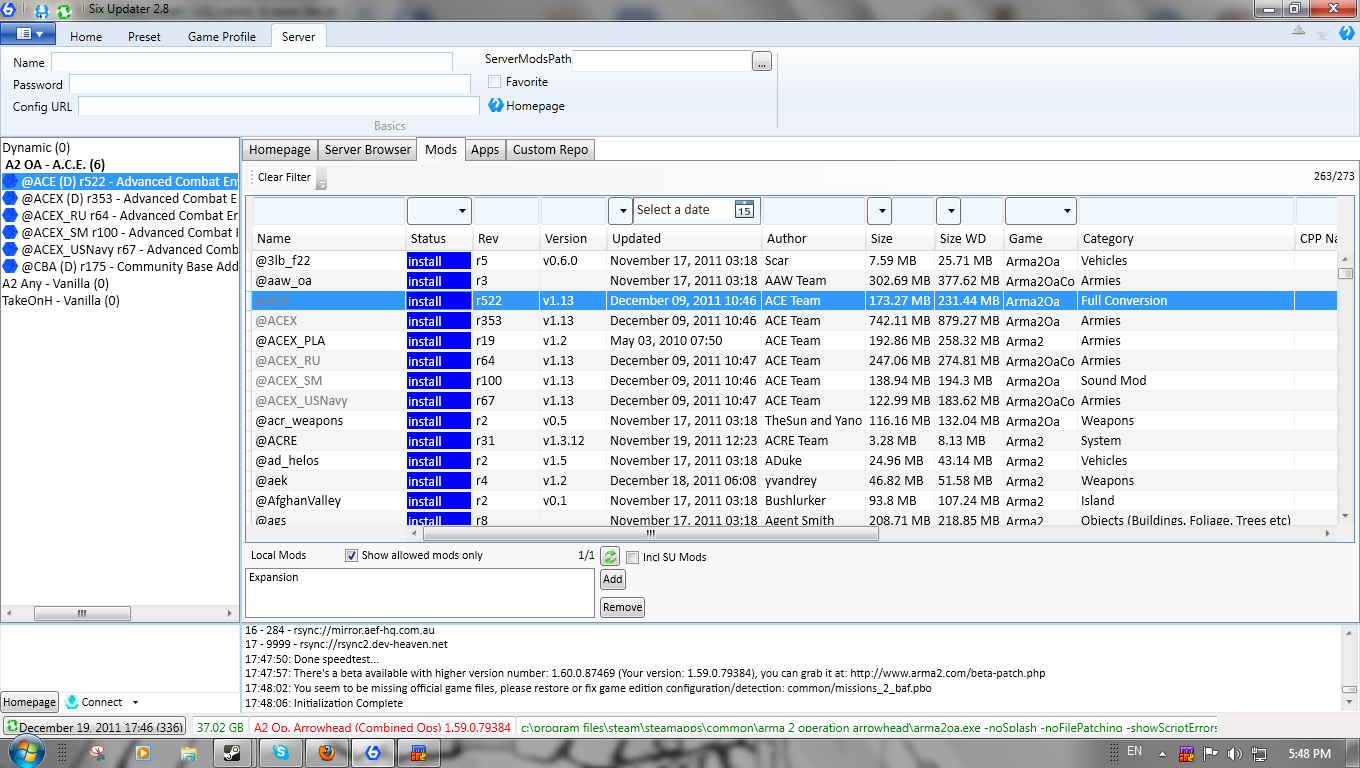Screen dimensions: 1360x768
Task: Switch to the Game Profile ribbon tab
Action: pyautogui.click(x=221, y=37)
